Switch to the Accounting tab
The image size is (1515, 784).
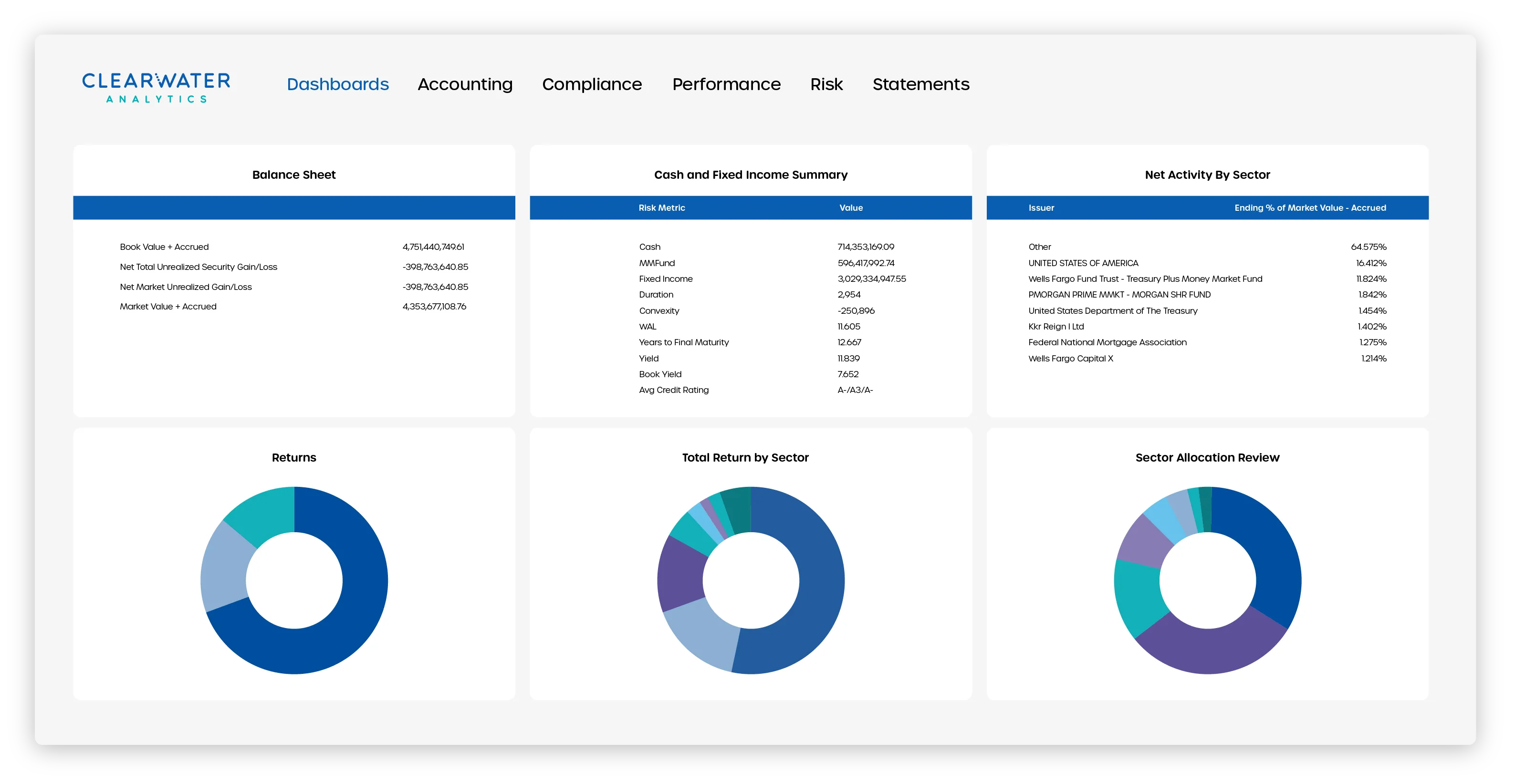click(464, 84)
